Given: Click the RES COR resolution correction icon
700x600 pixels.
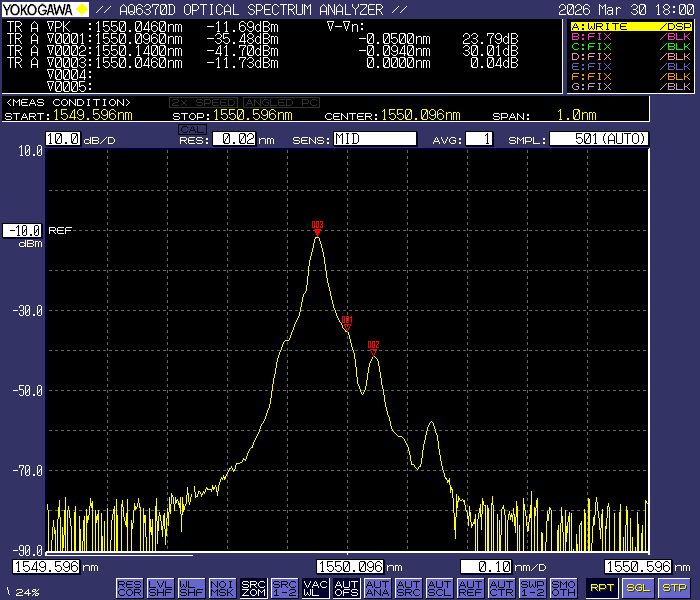Looking at the screenshot, I should point(129,588).
